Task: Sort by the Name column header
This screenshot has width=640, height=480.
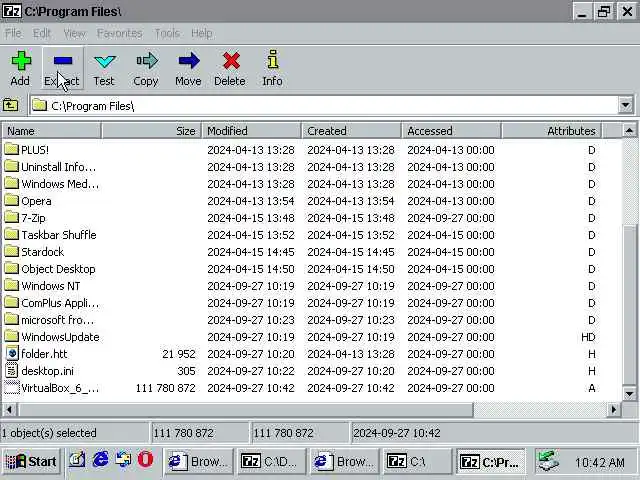Action: [x=52, y=131]
